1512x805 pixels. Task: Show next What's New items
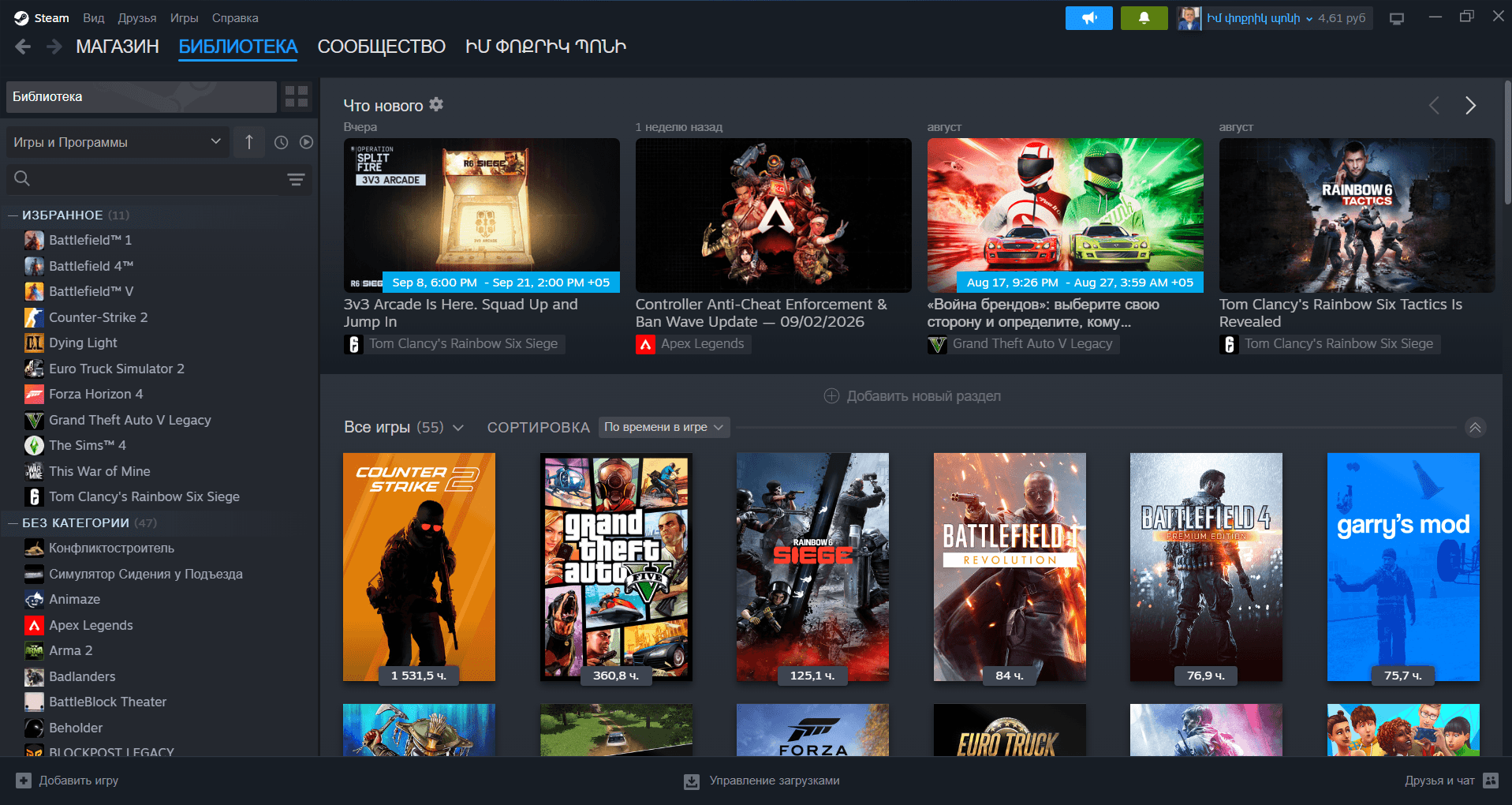coord(1470,105)
